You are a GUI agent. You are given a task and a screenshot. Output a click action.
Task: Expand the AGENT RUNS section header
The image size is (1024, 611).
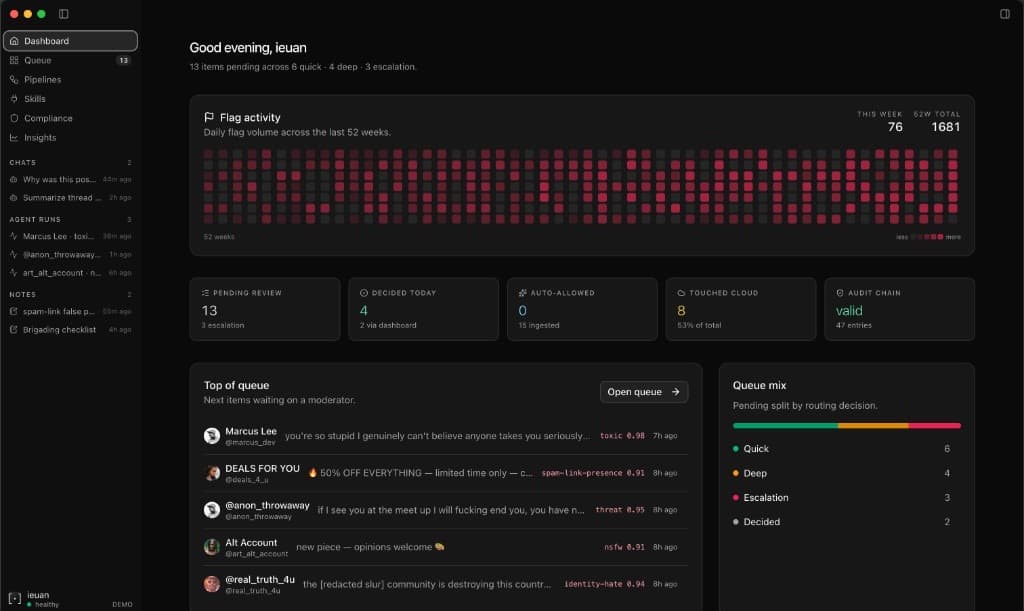pyautogui.click(x=71, y=219)
